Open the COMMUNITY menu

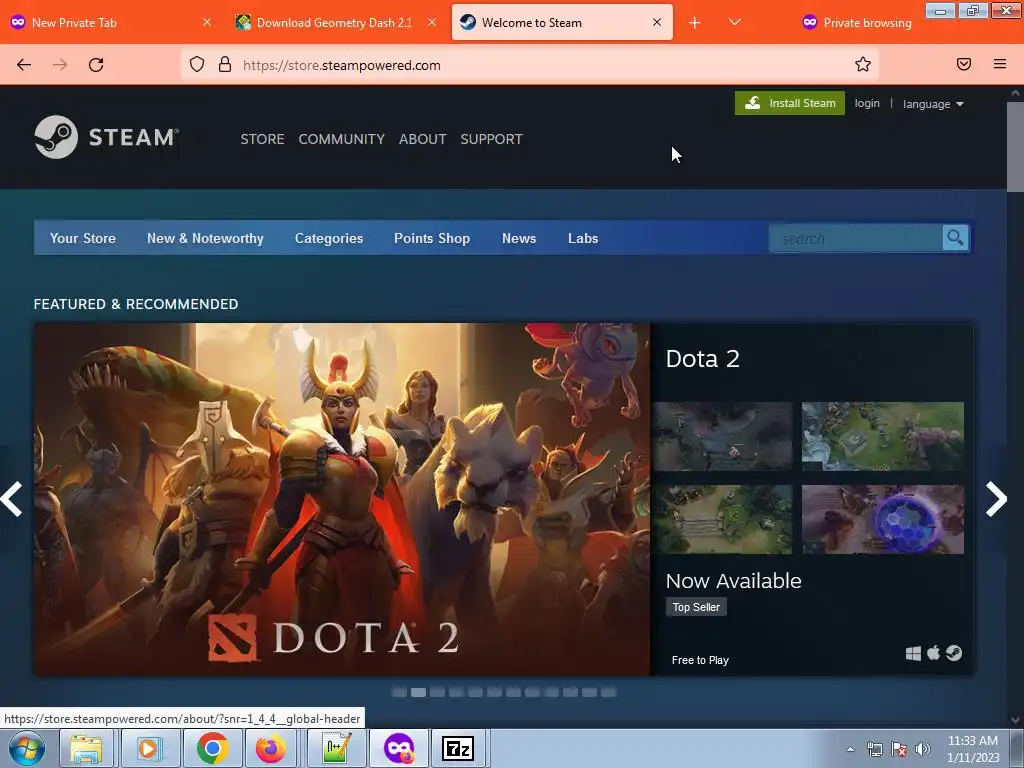pyautogui.click(x=342, y=139)
